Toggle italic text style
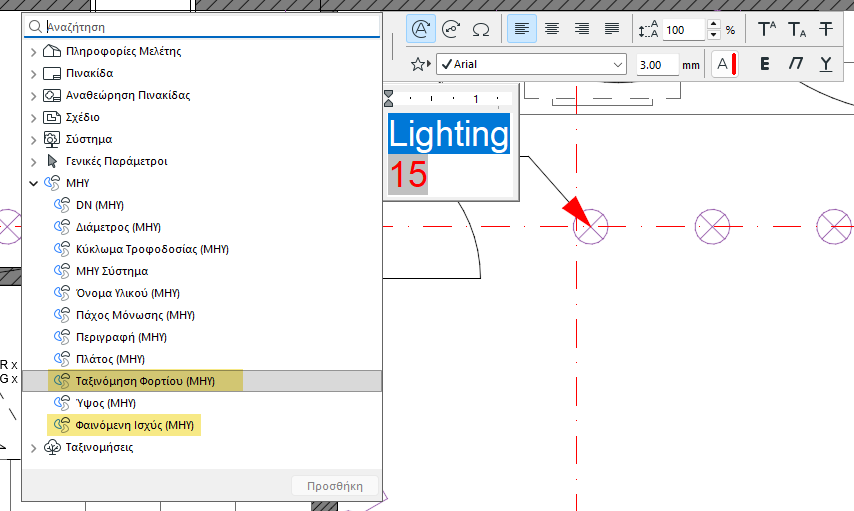 click(796, 64)
